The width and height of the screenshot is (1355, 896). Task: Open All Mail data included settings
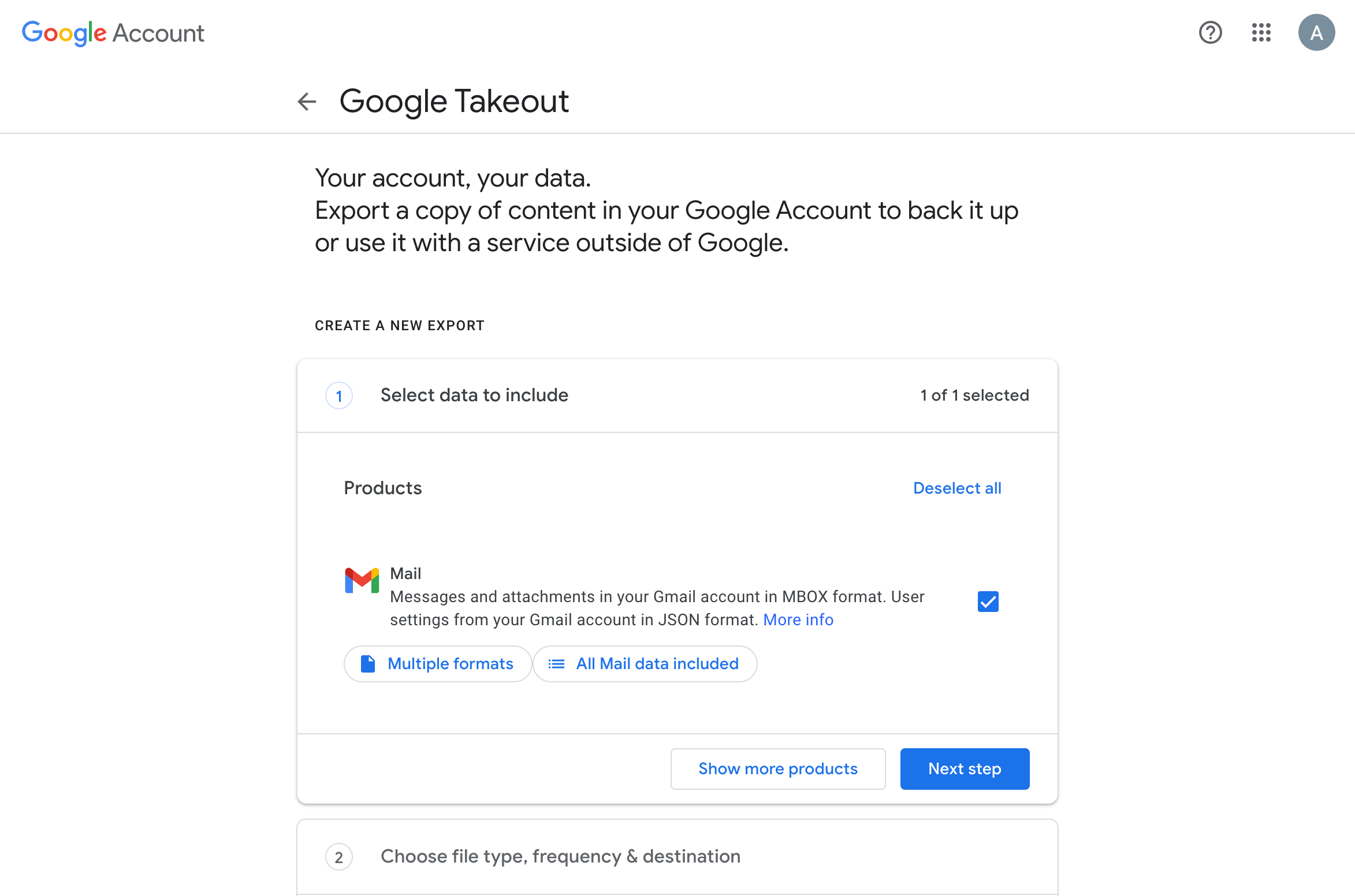point(645,663)
